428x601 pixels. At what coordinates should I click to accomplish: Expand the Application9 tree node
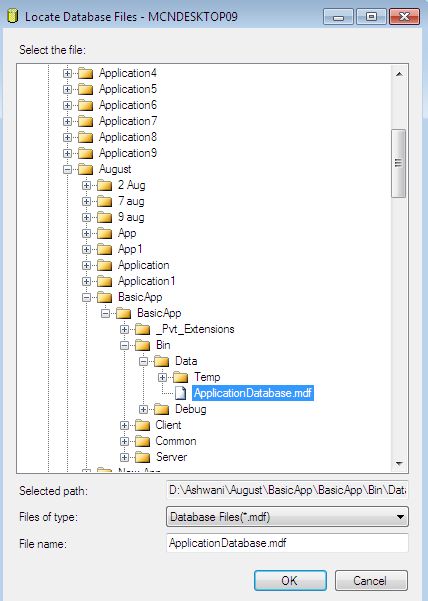[67, 153]
